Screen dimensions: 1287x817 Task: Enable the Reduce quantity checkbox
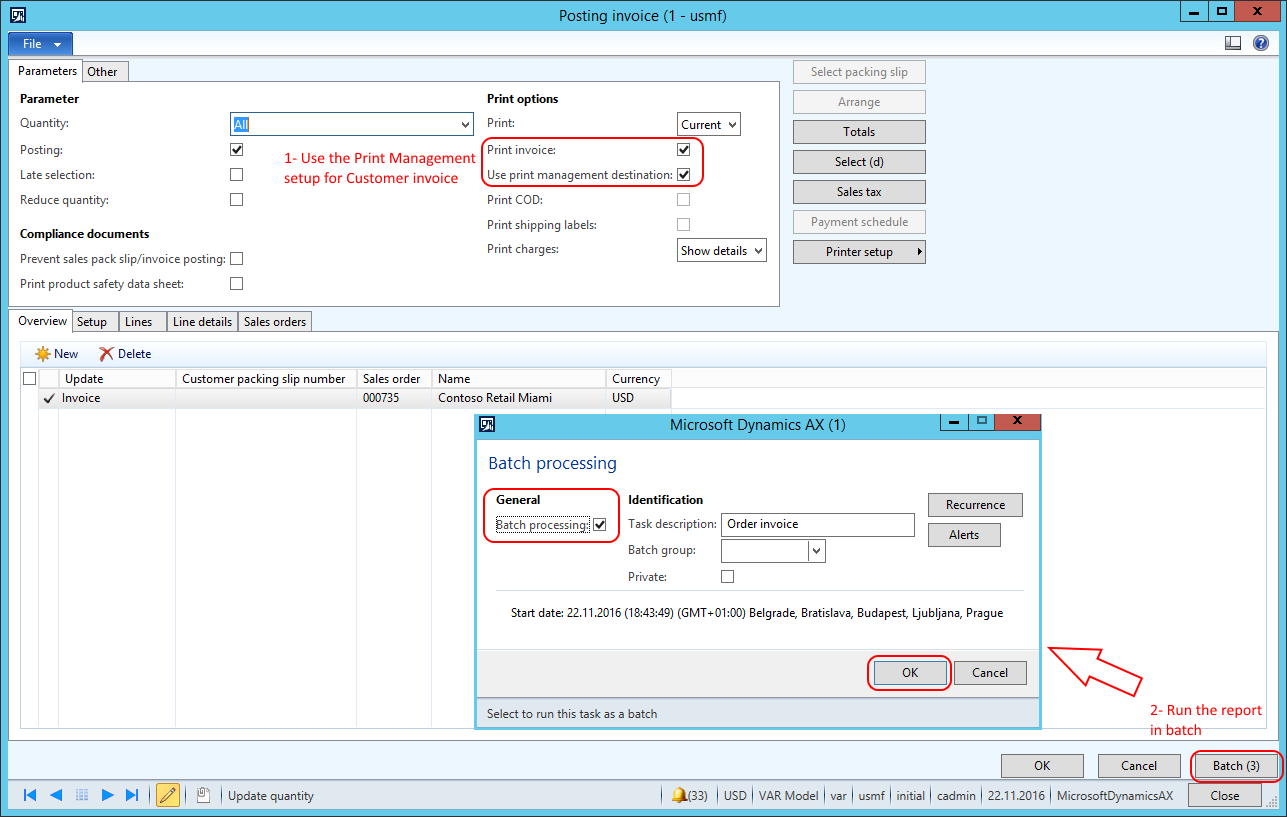pos(236,200)
